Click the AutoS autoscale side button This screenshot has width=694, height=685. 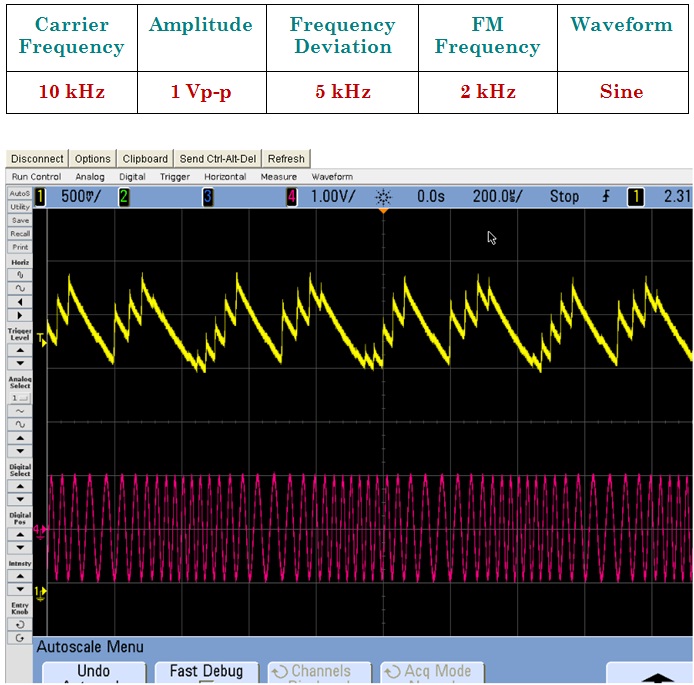tap(19, 193)
